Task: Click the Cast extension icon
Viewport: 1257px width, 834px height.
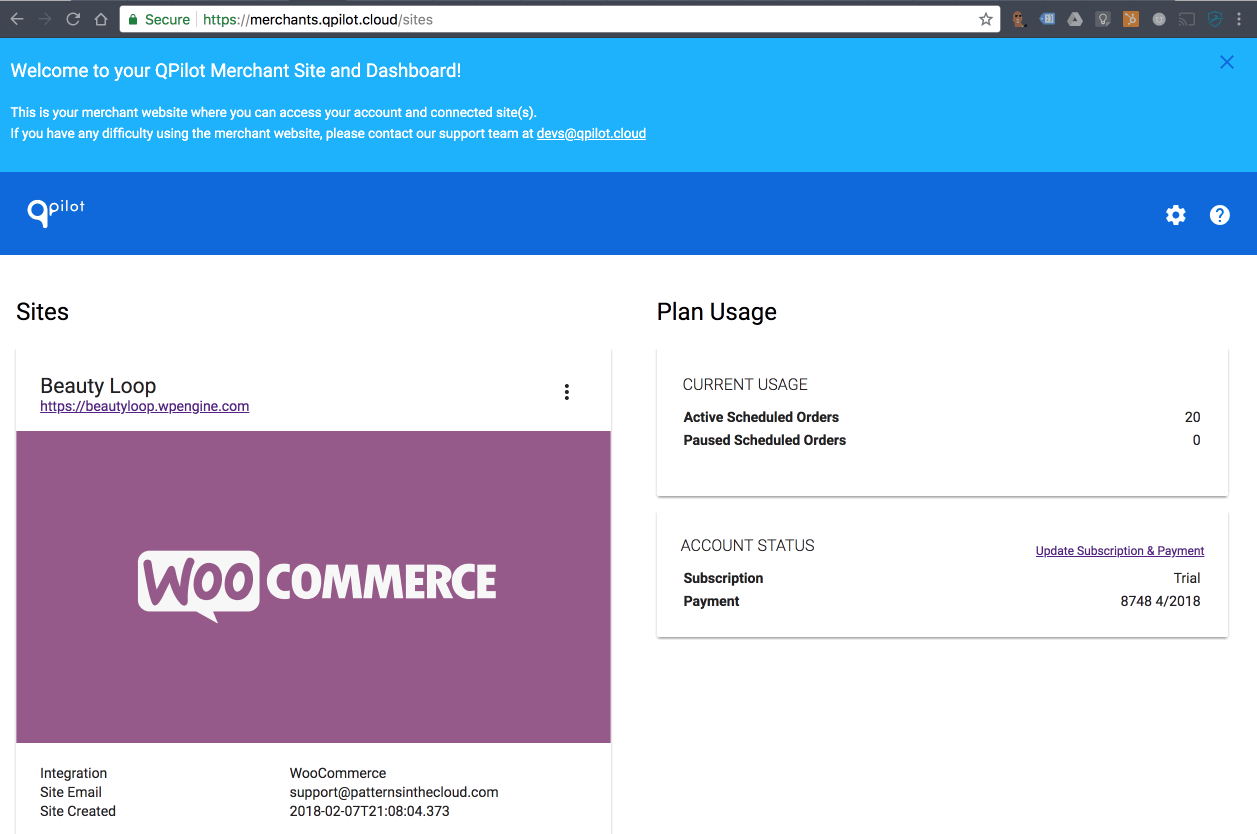Action: pyautogui.click(x=1187, y=19)
